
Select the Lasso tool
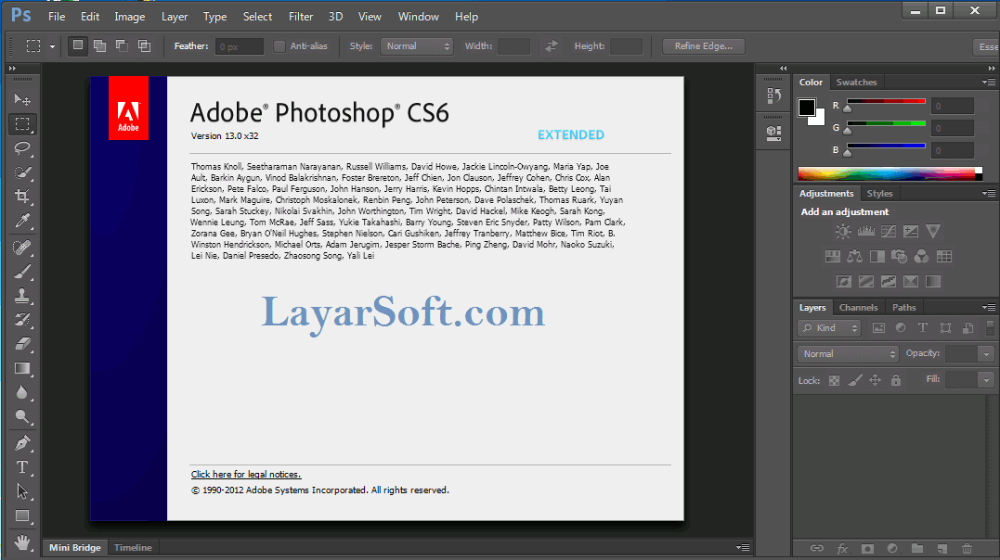coord(22,148)
